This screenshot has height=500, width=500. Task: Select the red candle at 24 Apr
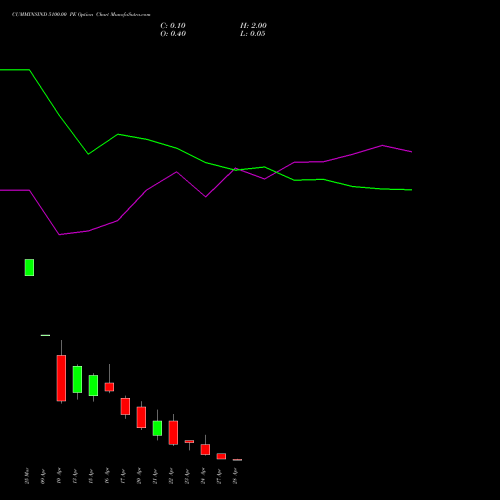click(x=205, y=449)
